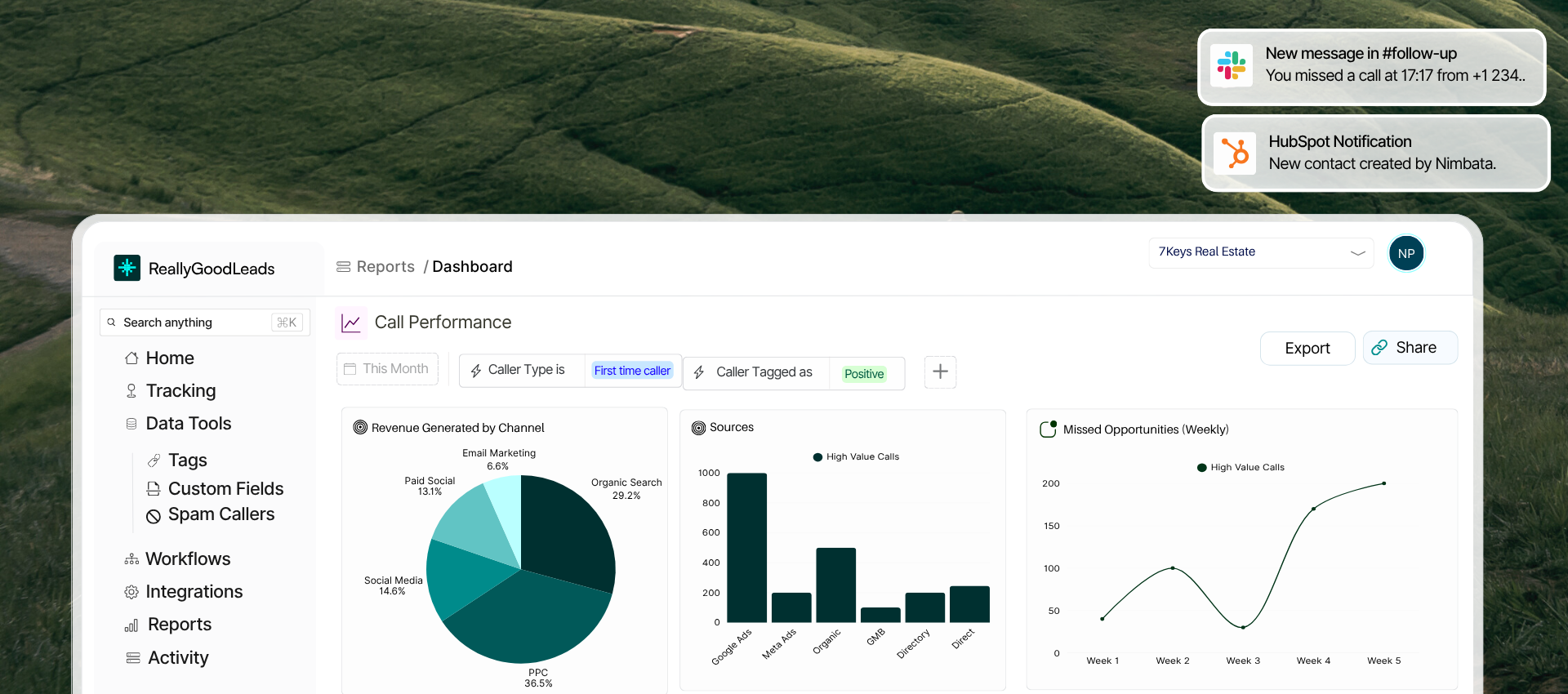The image size is (1568, 694).
Task: Click the Missed Opportunities widget icon
Action: (x=1048, y=429)
